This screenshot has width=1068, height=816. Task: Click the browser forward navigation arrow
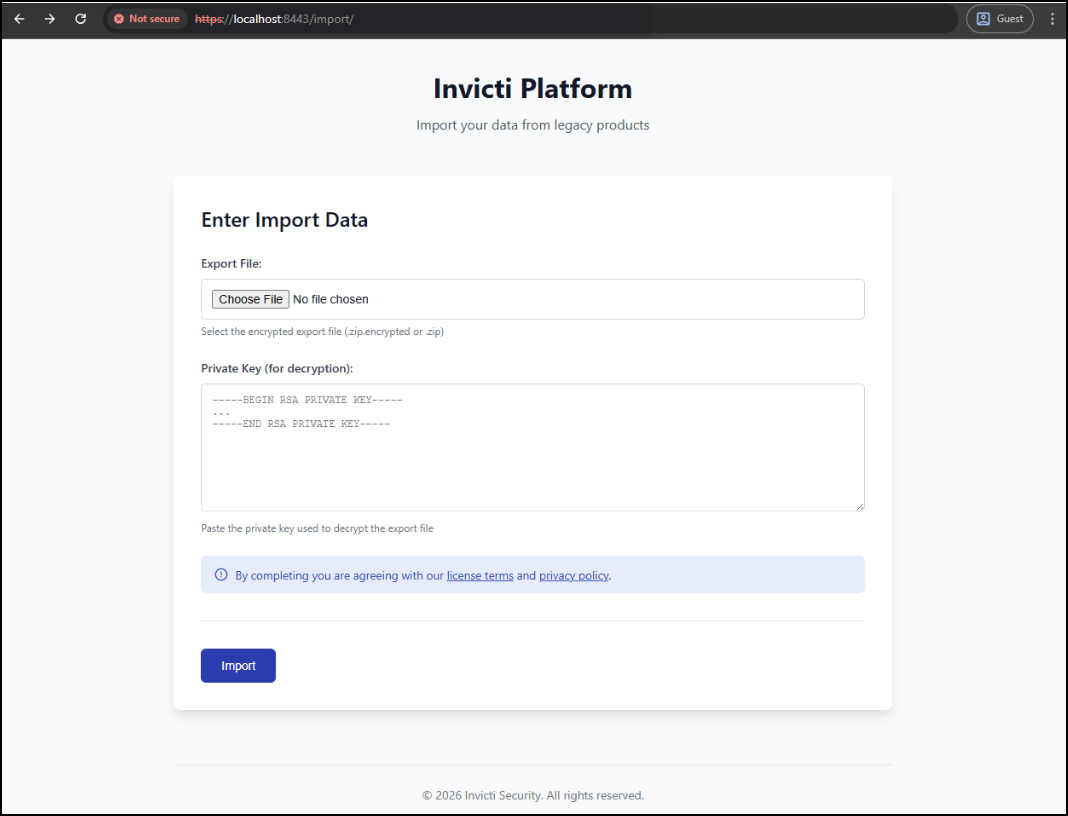[x=49, y=18]
